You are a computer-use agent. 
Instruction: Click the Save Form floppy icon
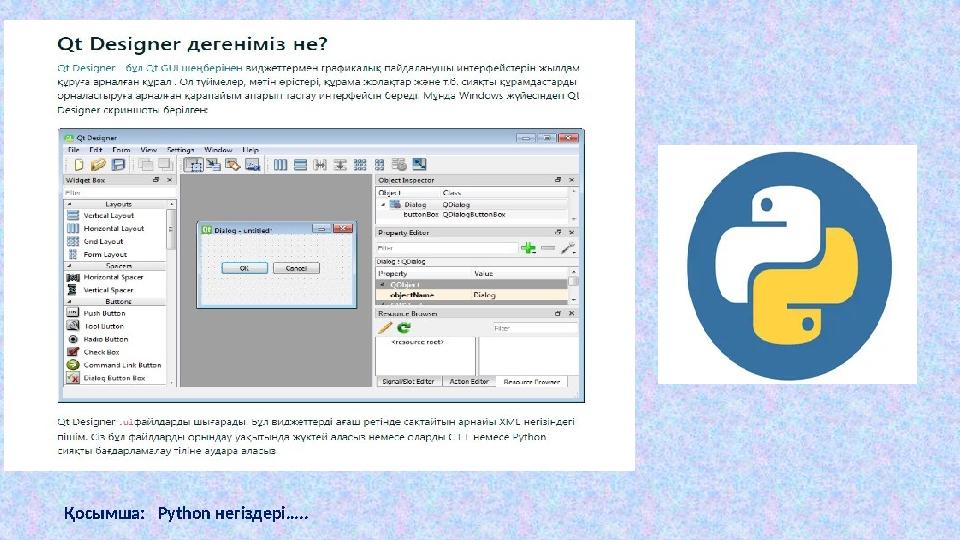[x=118, y=165]
